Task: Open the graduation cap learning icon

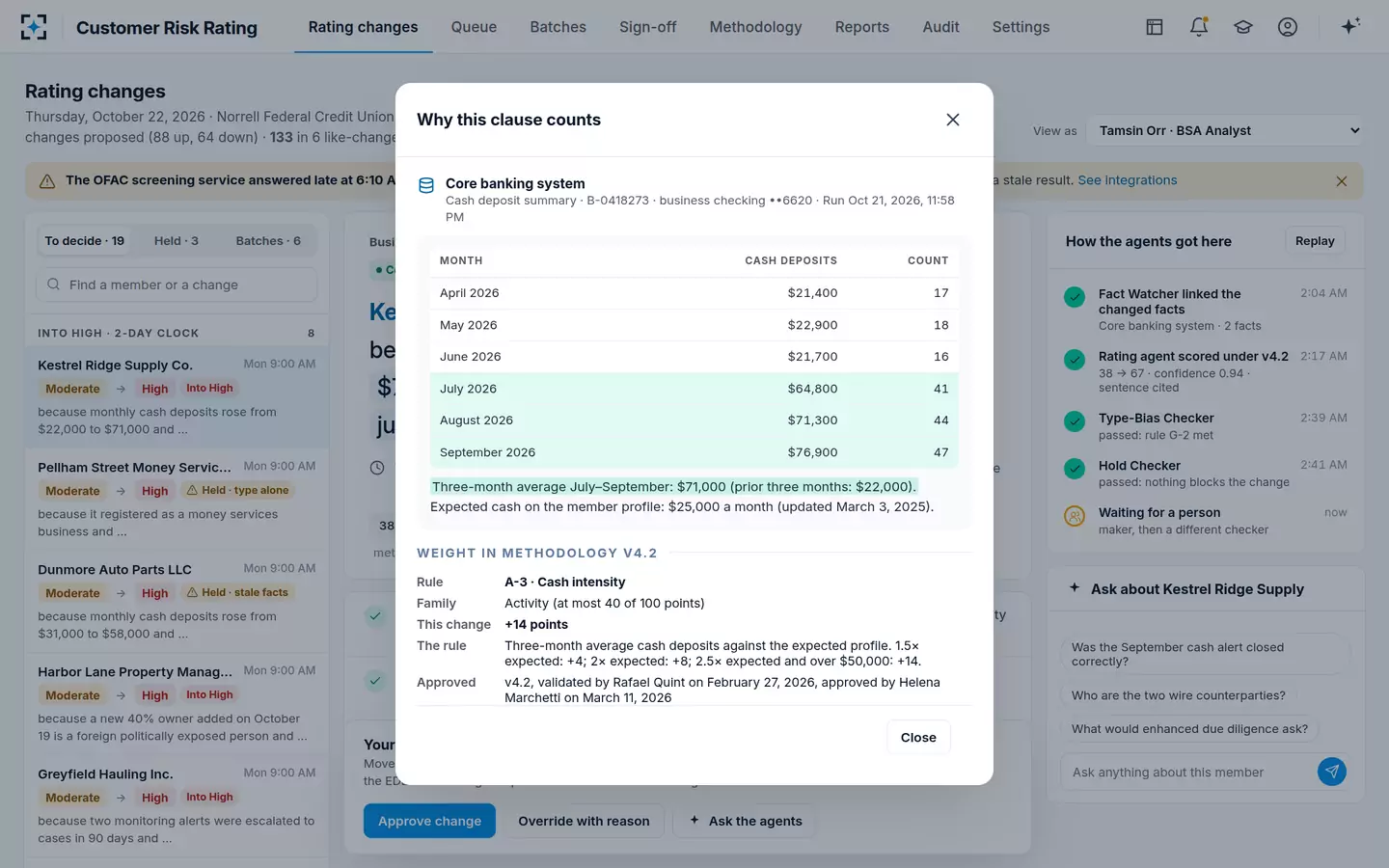Action: tap(1243, 27)
